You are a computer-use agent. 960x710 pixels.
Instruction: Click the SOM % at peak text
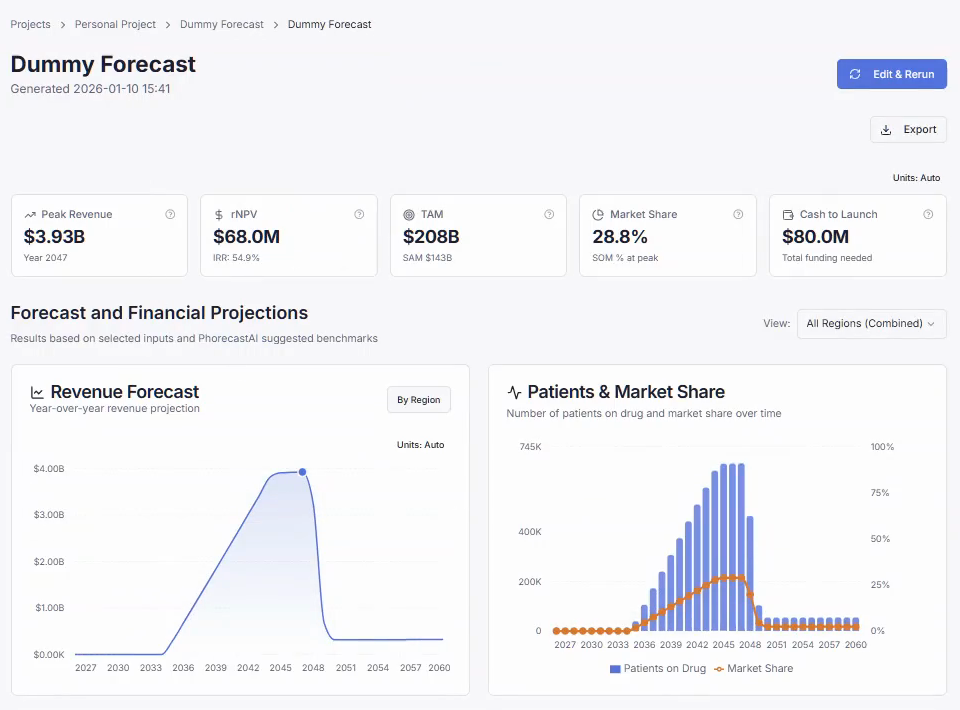625,258
